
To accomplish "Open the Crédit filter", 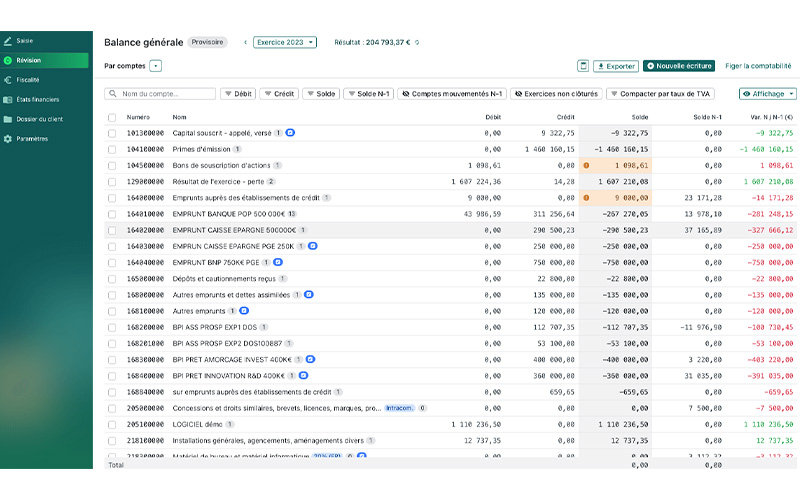I will 279,94.
